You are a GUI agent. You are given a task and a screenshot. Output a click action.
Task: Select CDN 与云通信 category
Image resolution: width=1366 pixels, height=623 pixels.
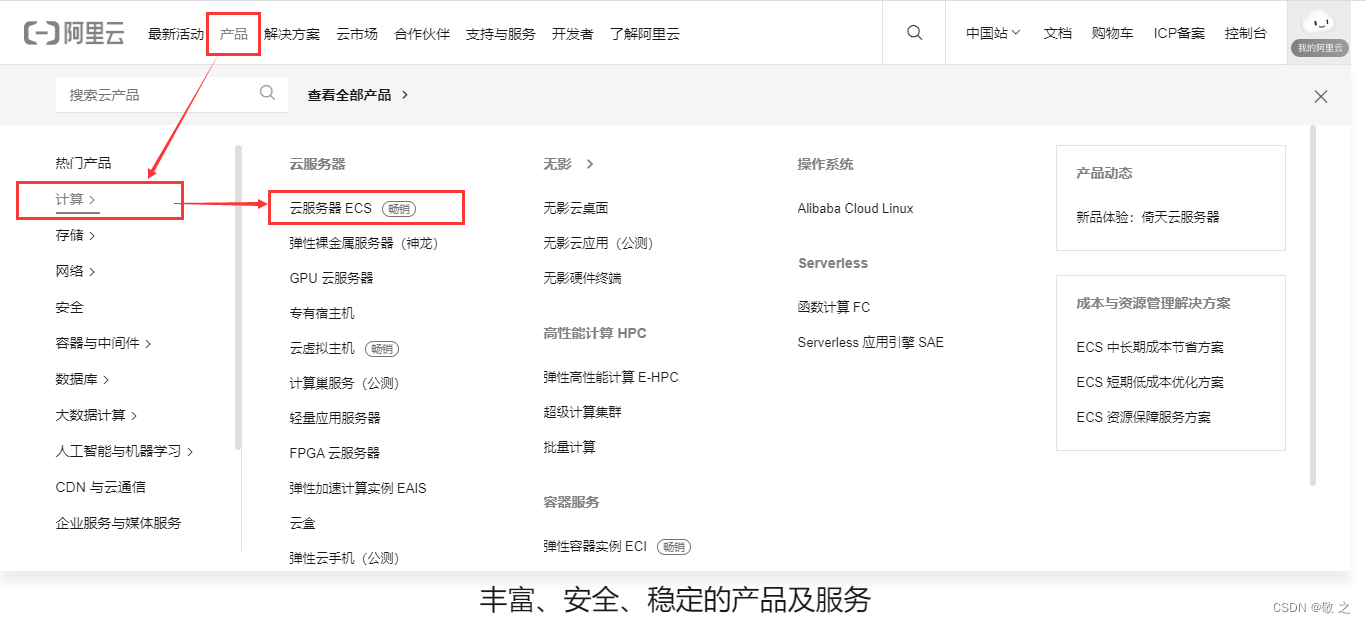coord(100,488)
